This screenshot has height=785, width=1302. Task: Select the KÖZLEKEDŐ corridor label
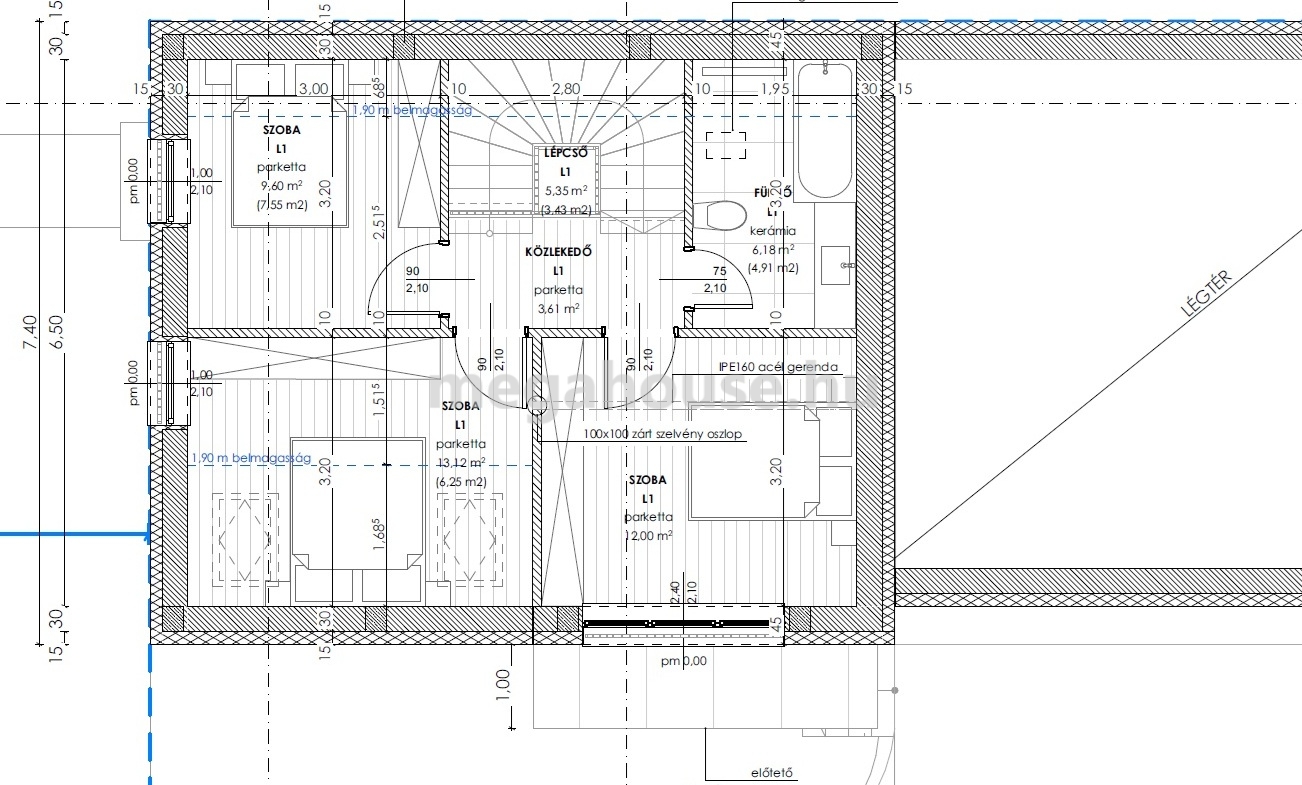tap(558, 251)
